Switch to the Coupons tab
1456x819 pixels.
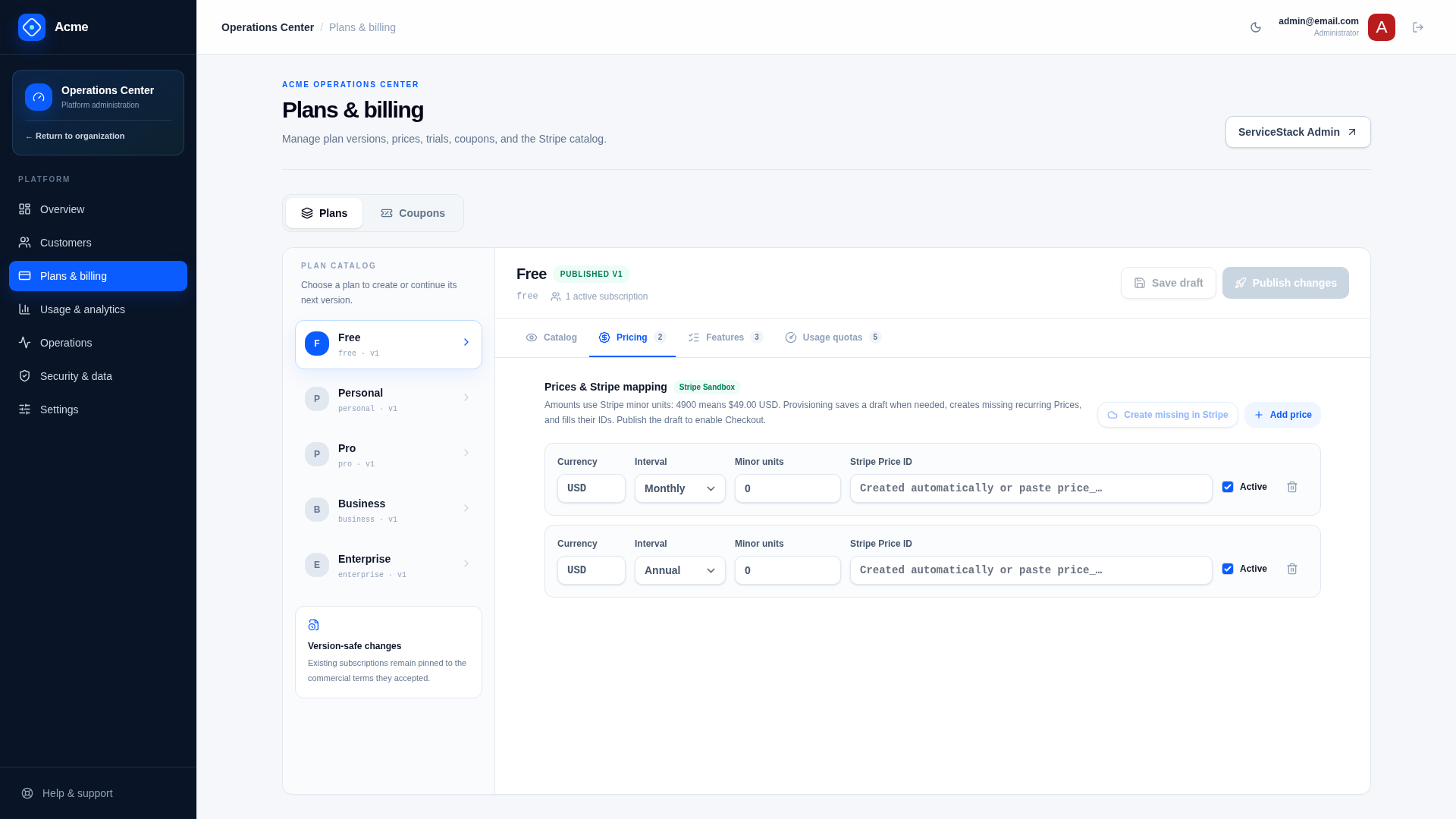(413, 213)
